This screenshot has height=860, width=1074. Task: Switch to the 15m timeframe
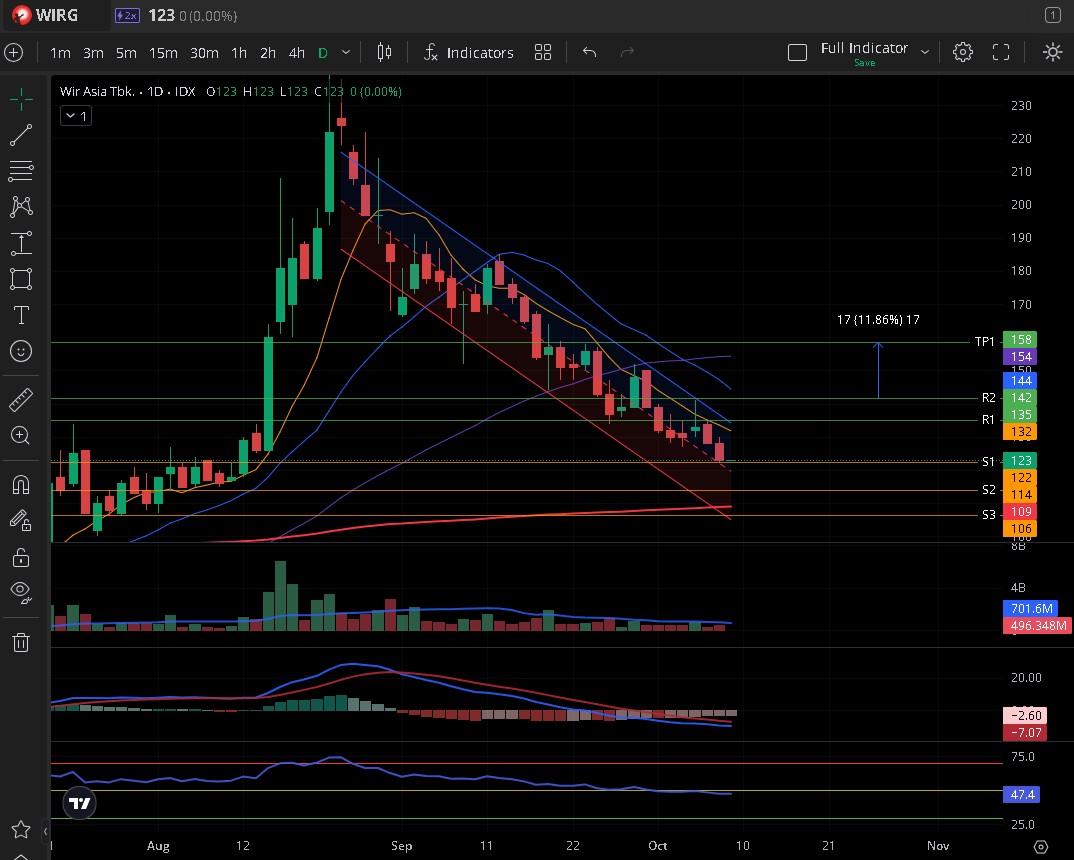click(163, 52)
